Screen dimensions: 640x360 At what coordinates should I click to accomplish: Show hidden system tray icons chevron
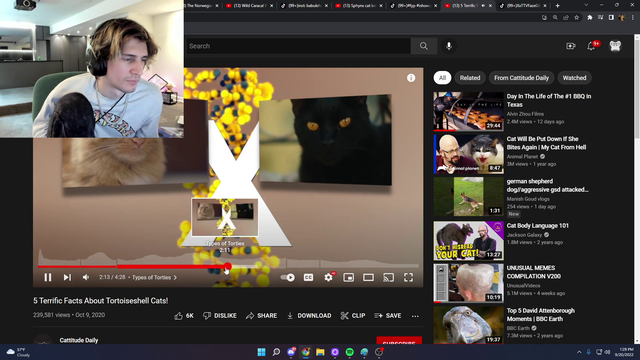point(579,352)
